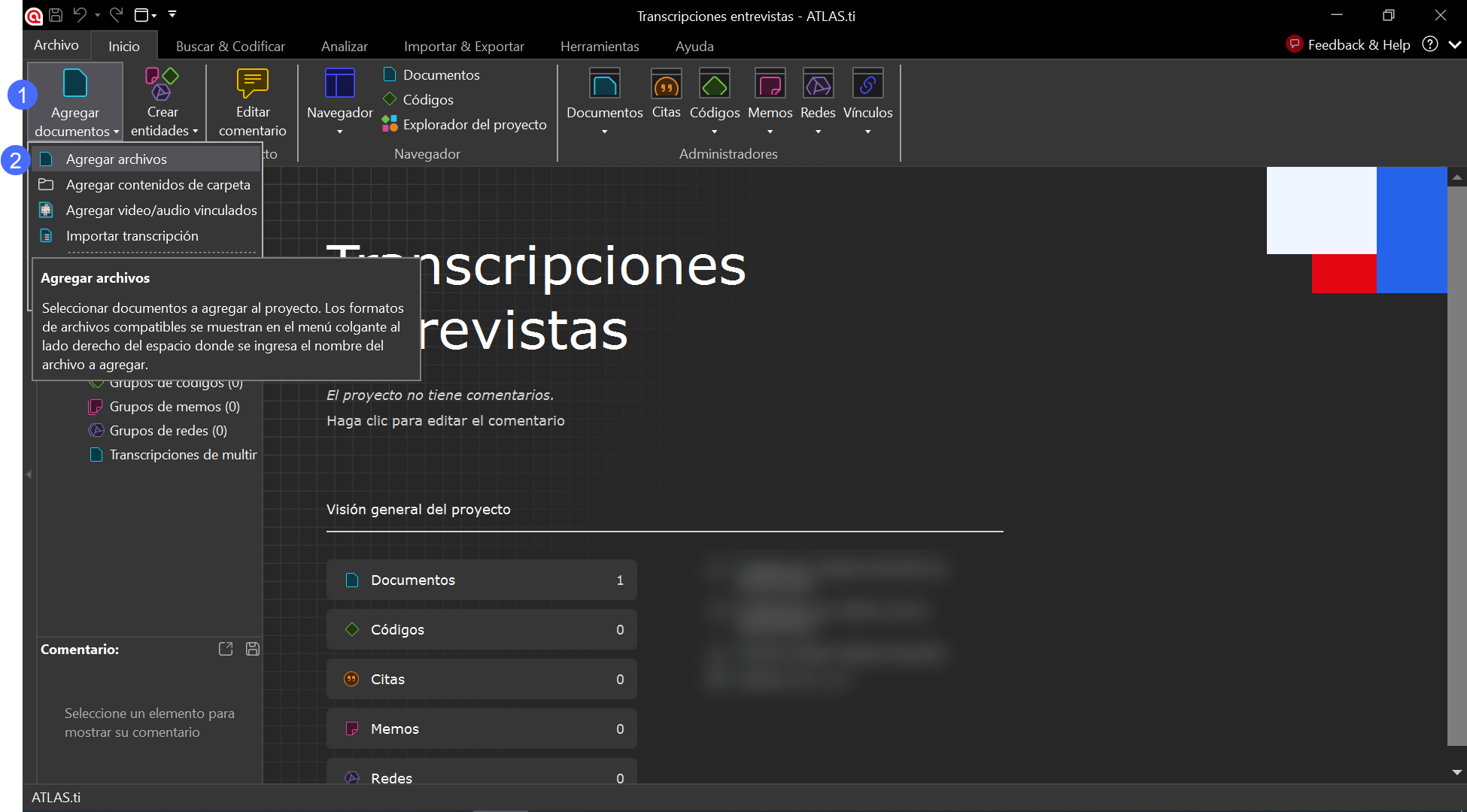Select Grupos de memos (0) tree item

coord(164,407)
